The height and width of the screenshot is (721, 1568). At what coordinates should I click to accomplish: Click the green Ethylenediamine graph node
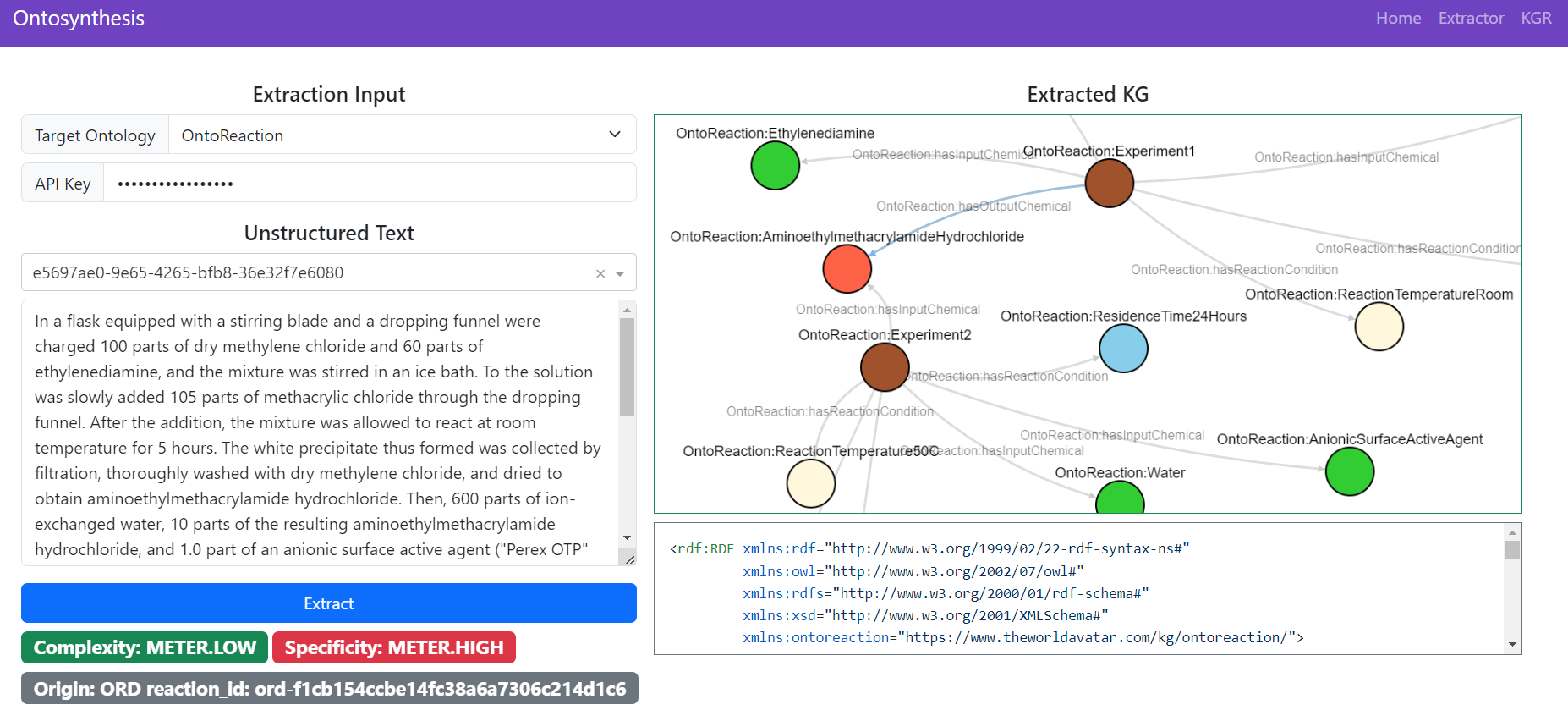coord(775,166)
